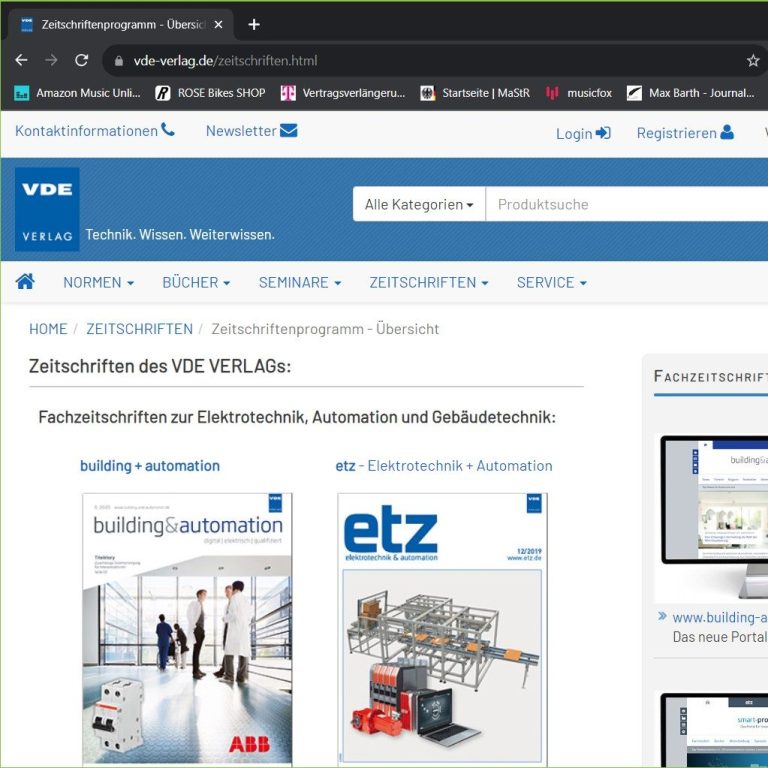Click the Zeitschriften des VDE VERLAGs heading
This screenshot has height=768, width=768.
click(x=160, y=366)
